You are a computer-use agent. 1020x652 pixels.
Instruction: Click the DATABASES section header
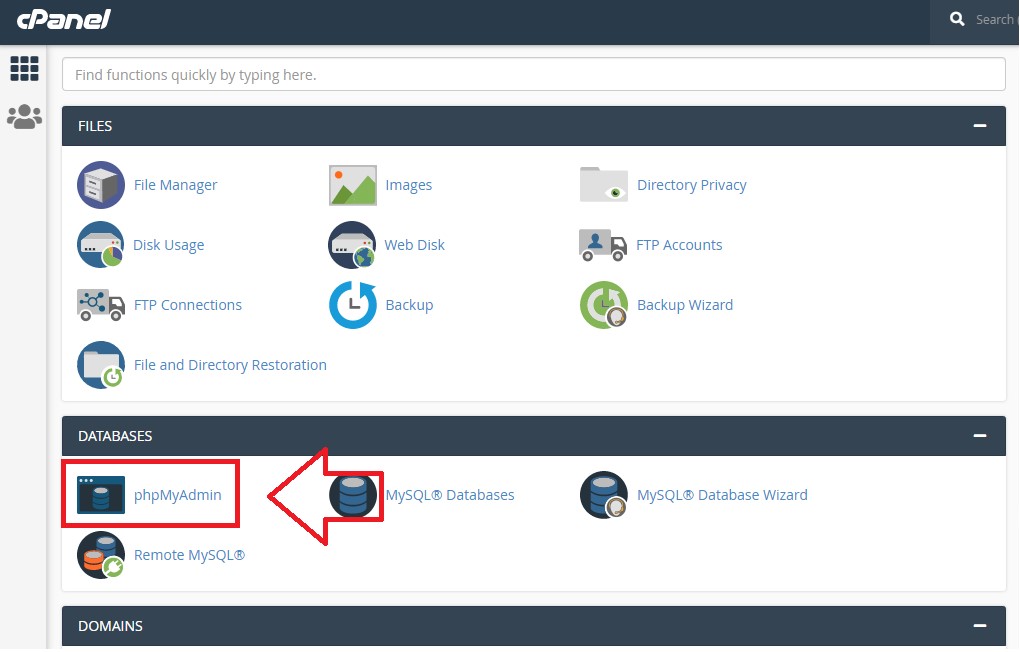click(x=533, y=435)
